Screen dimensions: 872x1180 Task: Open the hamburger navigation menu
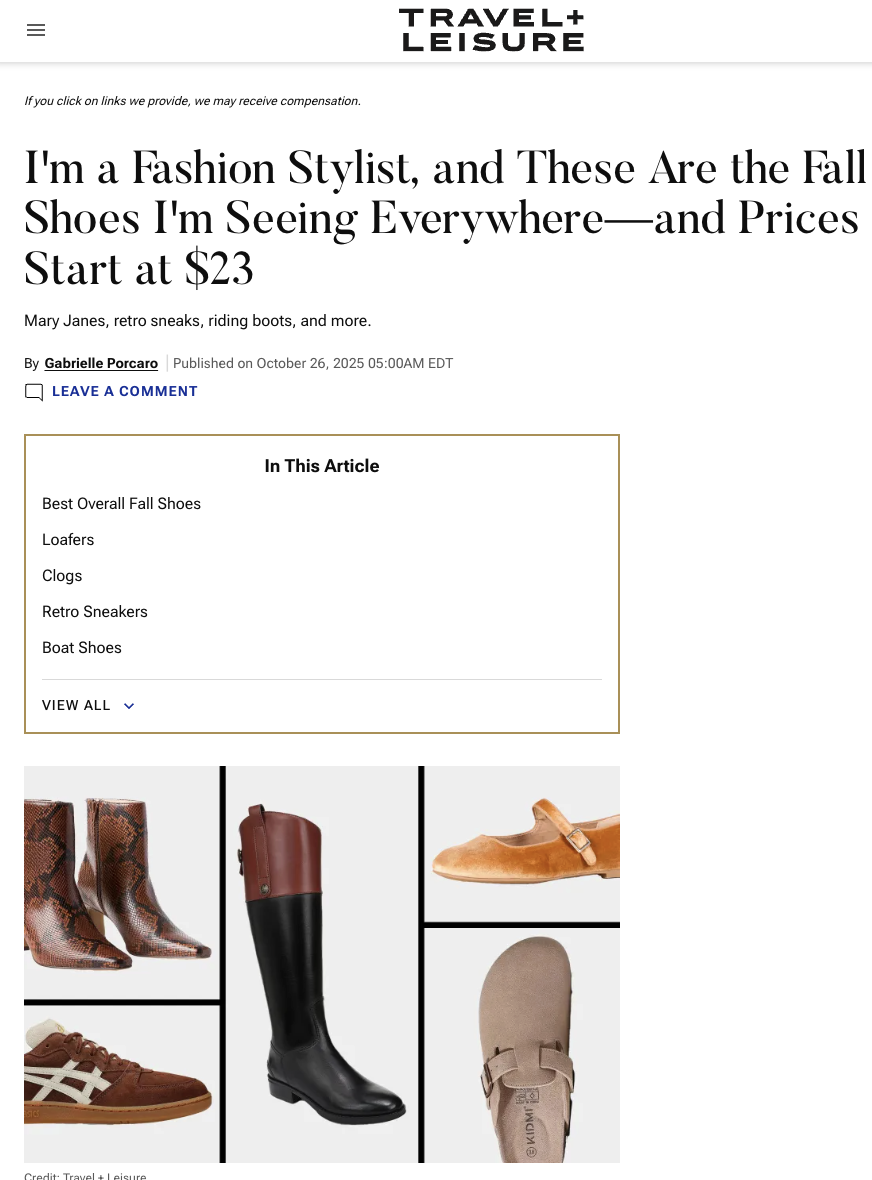(x=36, y=30)
